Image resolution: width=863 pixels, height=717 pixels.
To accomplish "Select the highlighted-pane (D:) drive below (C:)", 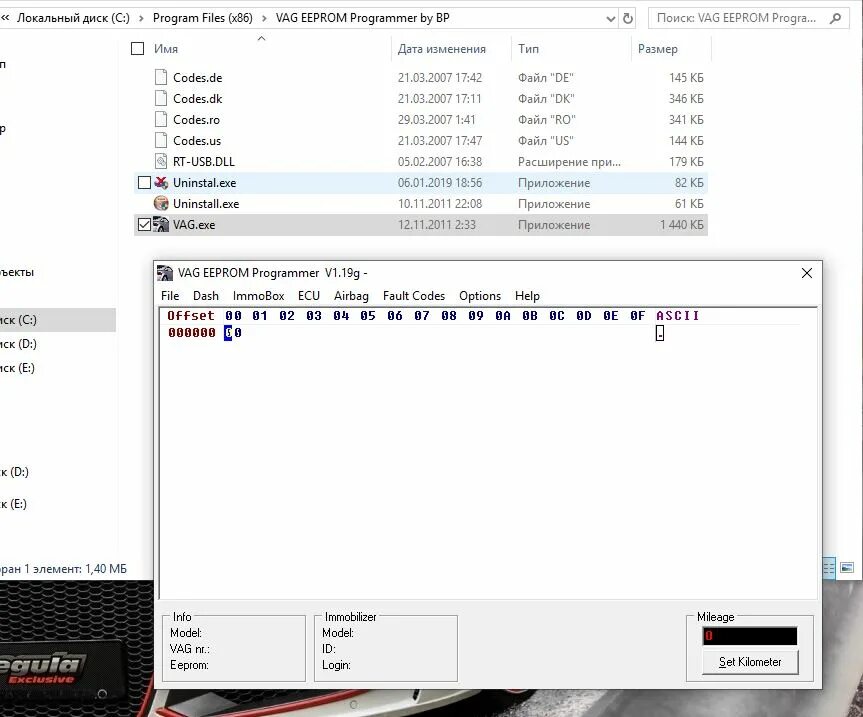I will click(18, 344).
